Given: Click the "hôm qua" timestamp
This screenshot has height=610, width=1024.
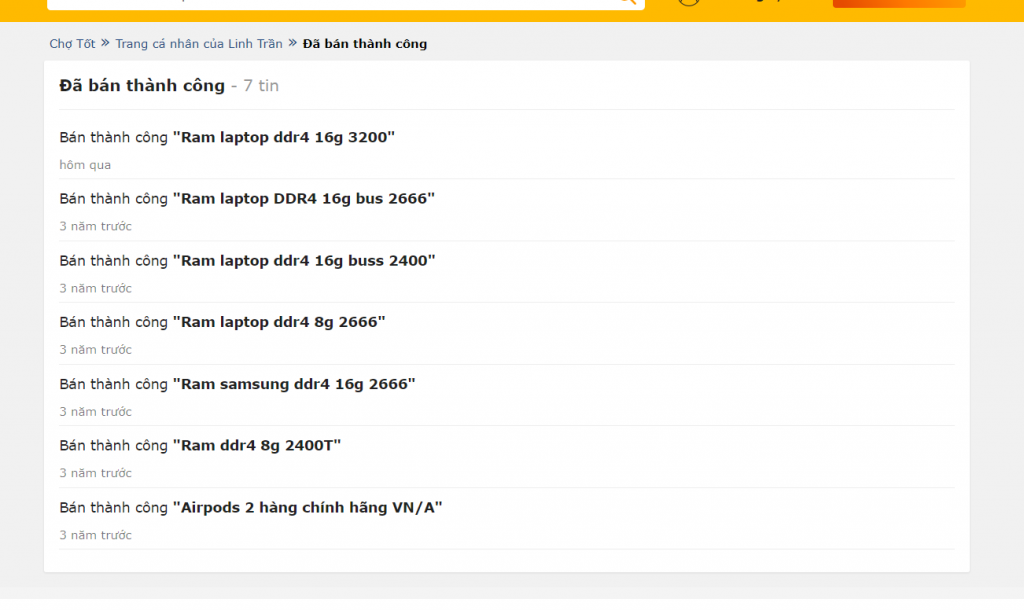Looking at the screenshot, I should 85,165.
